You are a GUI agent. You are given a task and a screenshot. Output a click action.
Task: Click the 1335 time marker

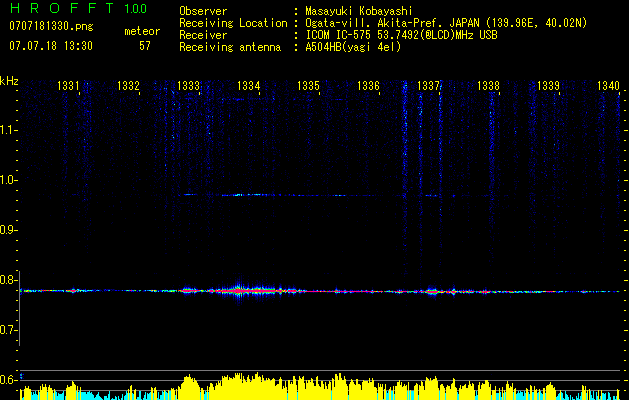pyautogui.click(x=308, y=85)
